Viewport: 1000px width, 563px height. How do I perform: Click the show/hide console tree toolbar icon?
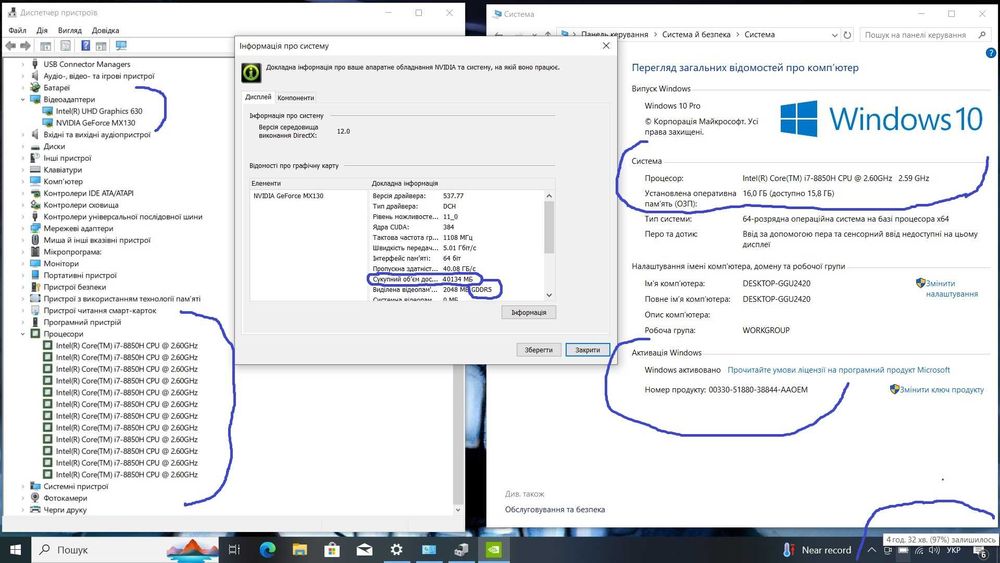click(45, 46)
